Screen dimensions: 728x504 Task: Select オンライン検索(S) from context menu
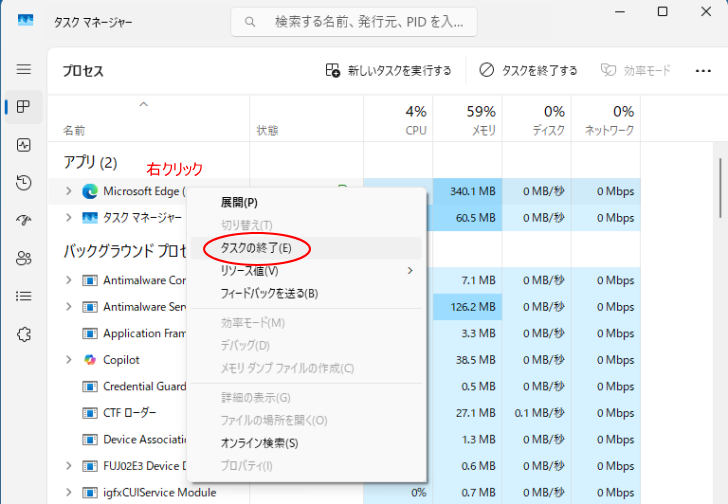259,442
